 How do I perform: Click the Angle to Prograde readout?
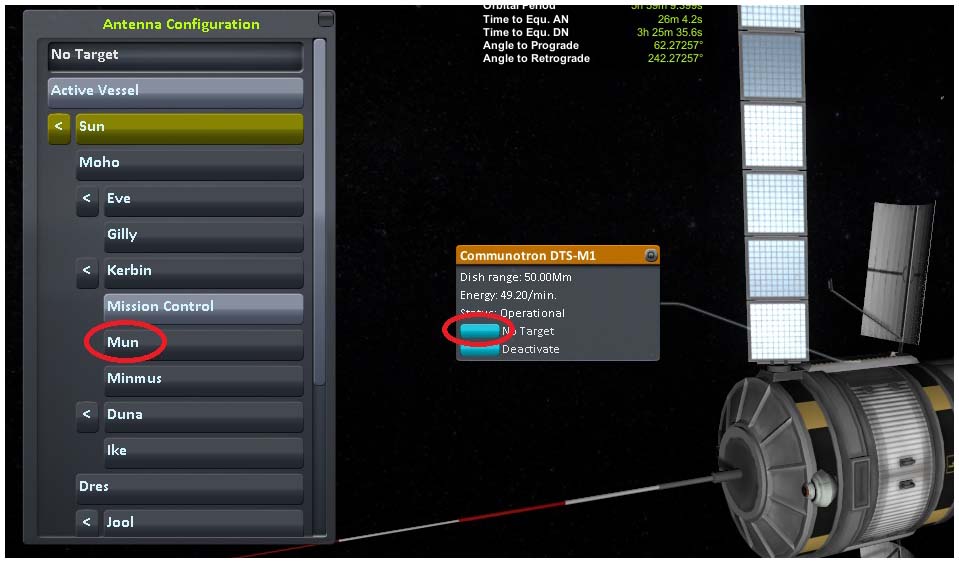click(x=593, y=46)
